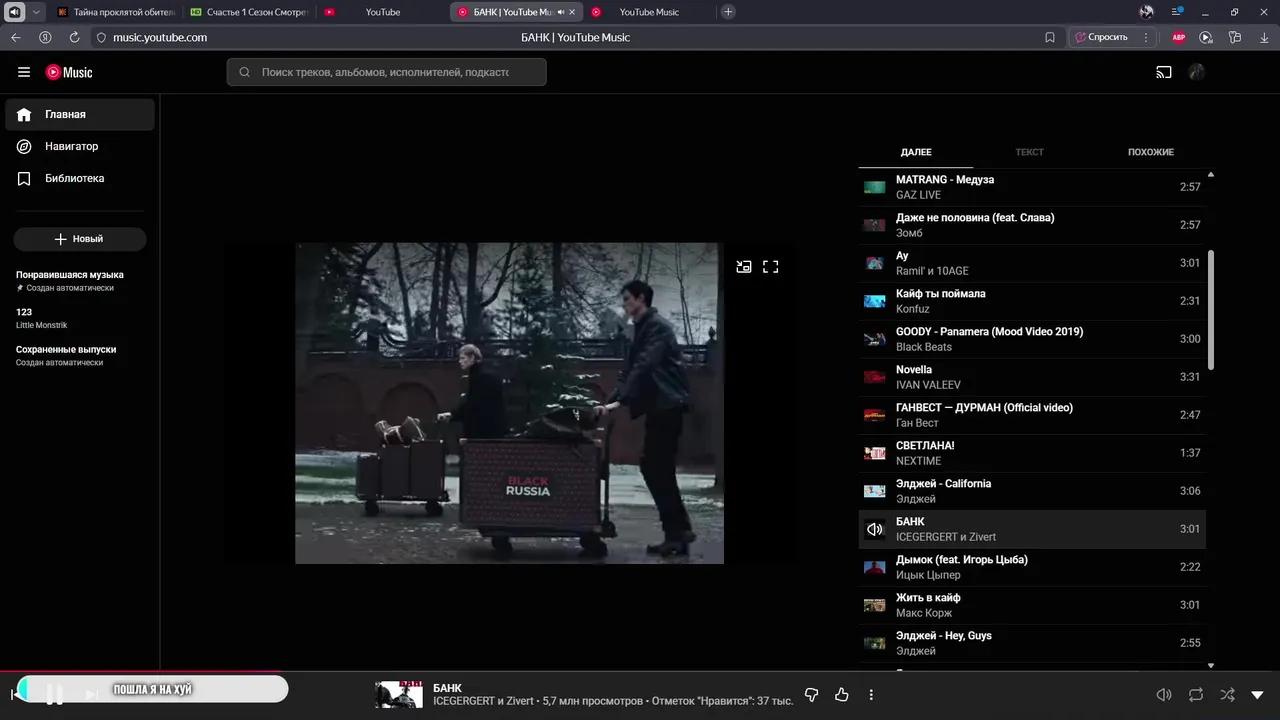The width and height of the screenshot is (1280, 720).
Task: Play MATRANG - Медуза from the queue
Action: 1032,187
